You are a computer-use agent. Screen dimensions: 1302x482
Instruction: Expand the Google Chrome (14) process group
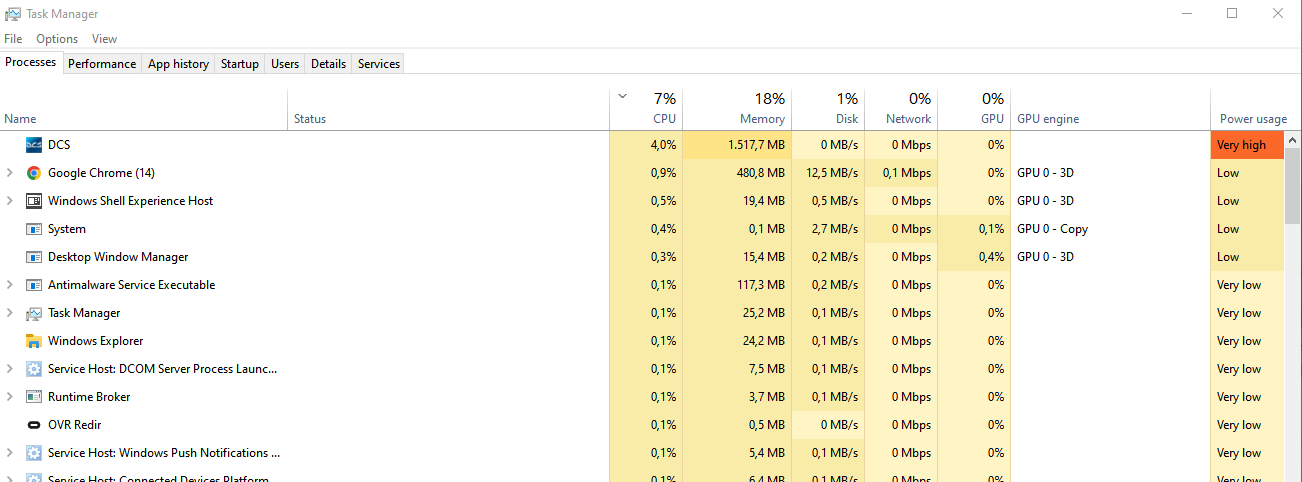(10, 173)
